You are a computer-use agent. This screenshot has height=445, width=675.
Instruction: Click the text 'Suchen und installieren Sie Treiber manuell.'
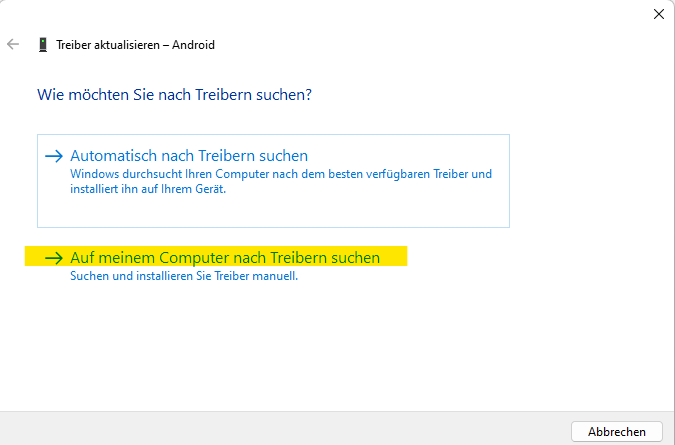(184, 276)
